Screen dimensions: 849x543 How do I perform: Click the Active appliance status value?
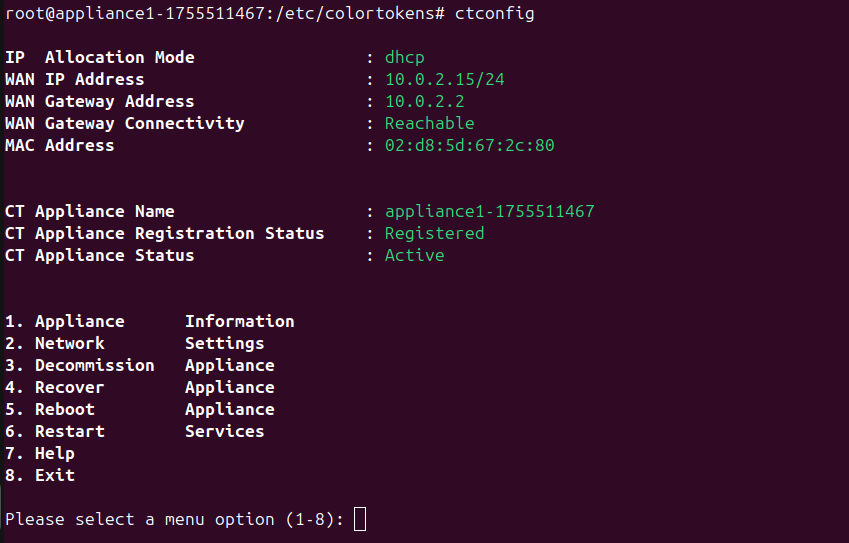pos(414,255)
